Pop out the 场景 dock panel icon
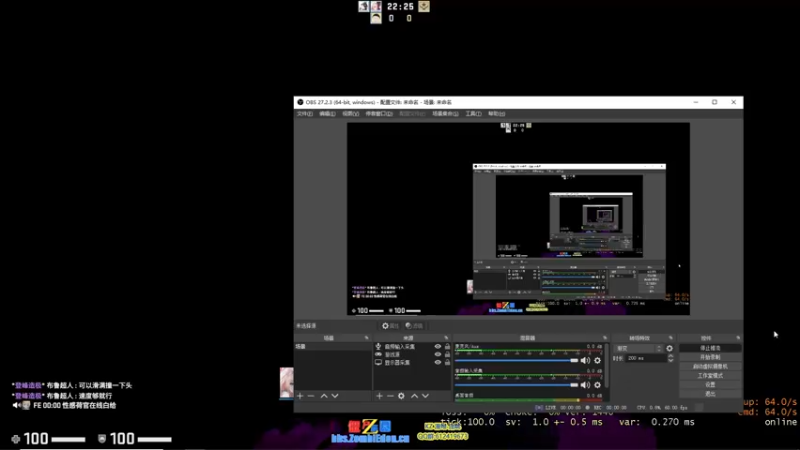The image size is (800, 450). tap(366, 338)
